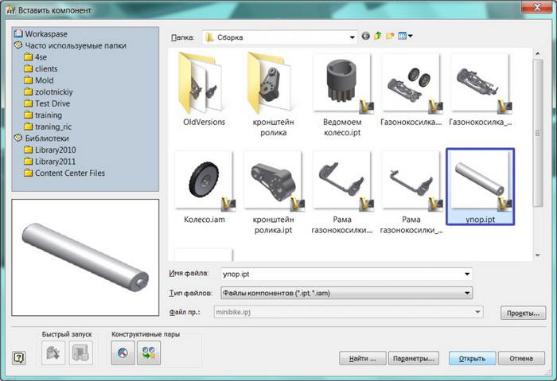This screenshot has width=557, height=381.
Task: Click the Проекты button
Action: click(523, 313)
